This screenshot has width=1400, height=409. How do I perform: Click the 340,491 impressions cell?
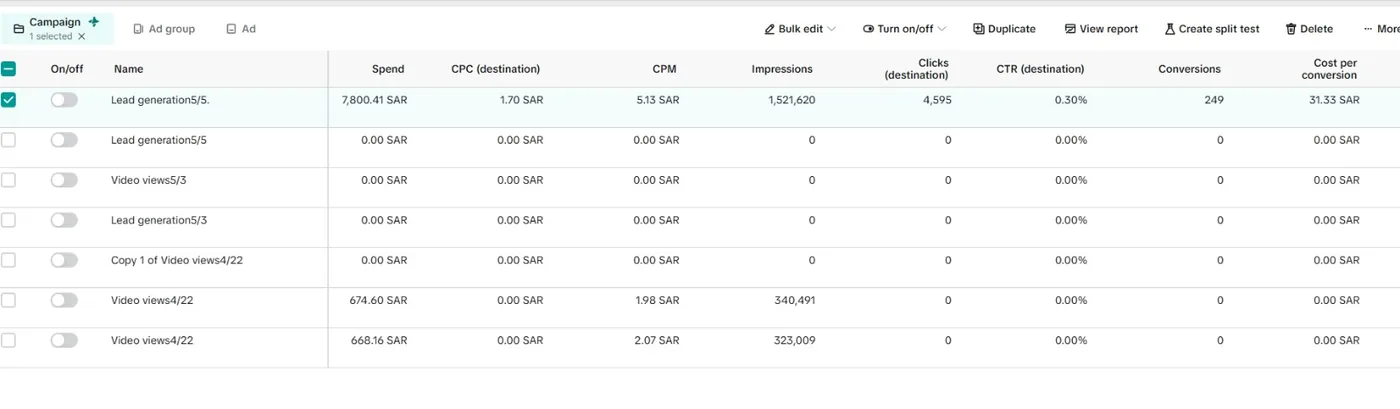(x=795, y=300)
